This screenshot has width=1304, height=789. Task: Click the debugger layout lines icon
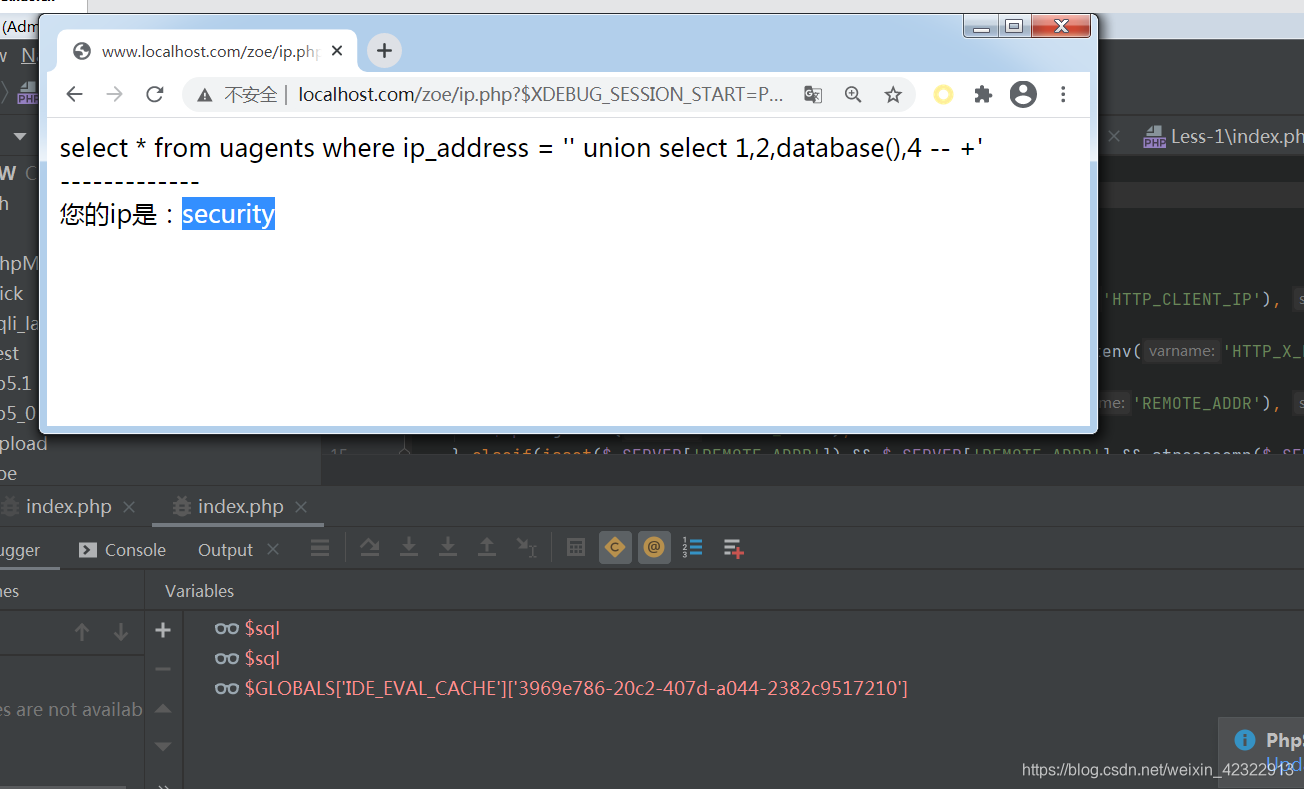[x=320, y=547]
